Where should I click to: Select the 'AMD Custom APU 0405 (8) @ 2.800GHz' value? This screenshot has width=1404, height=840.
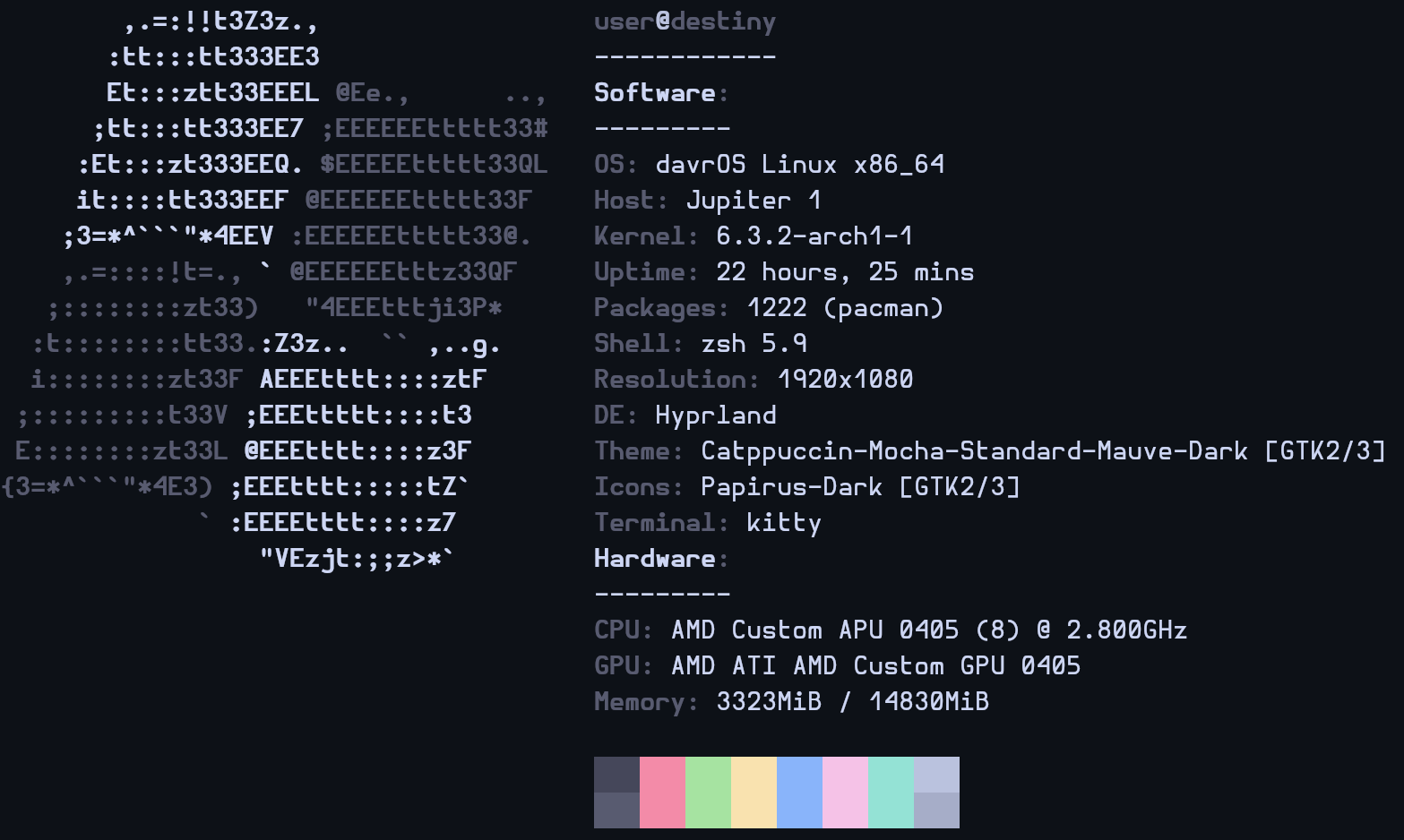pos(929,630)
